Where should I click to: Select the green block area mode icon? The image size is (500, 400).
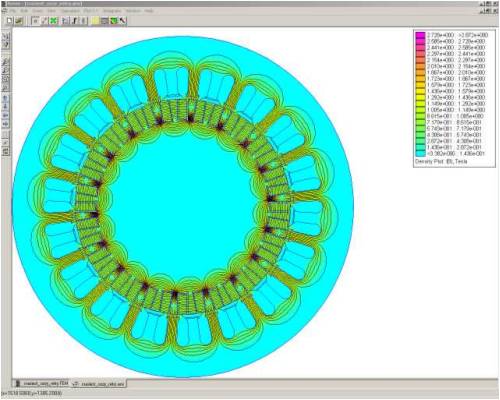point(53,21)
